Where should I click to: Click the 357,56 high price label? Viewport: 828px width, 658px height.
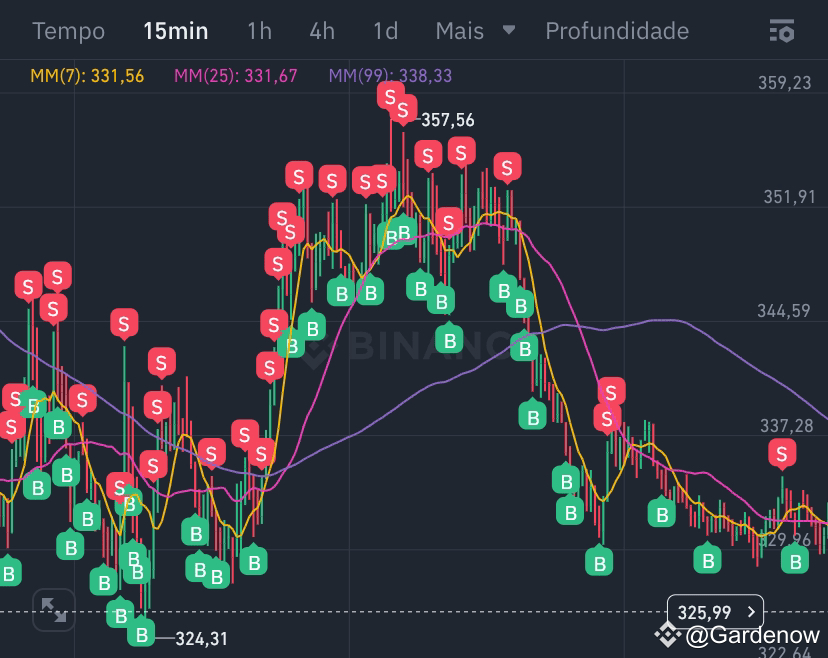click(445, 120)
